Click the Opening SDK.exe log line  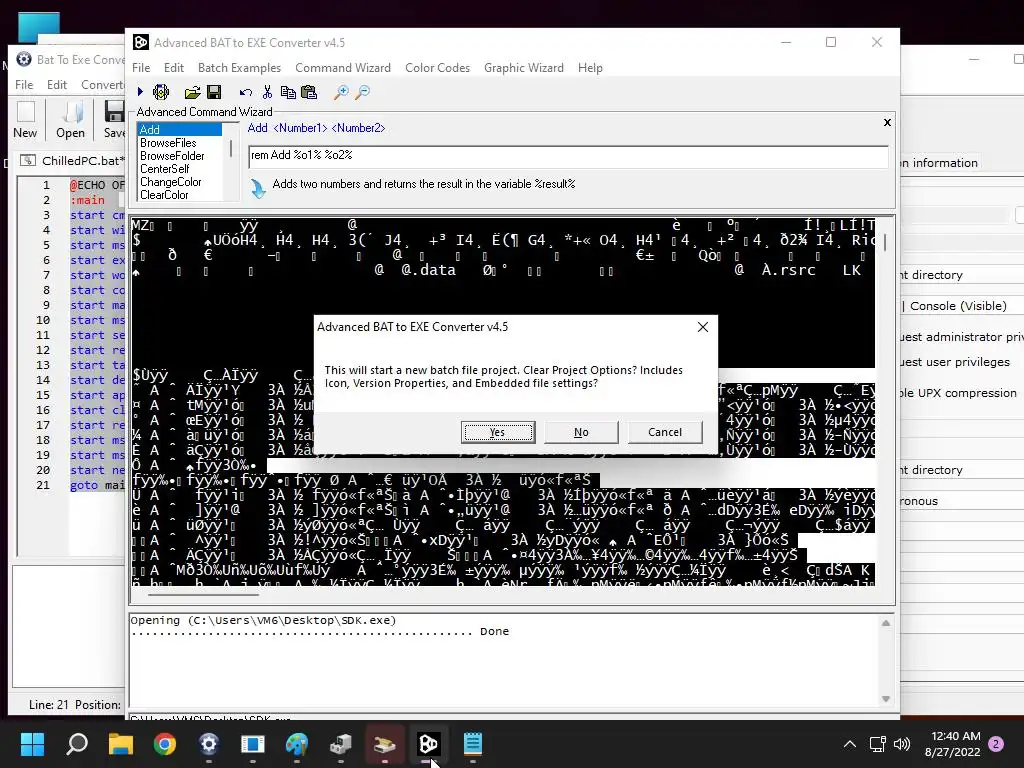tap(263, 620)
